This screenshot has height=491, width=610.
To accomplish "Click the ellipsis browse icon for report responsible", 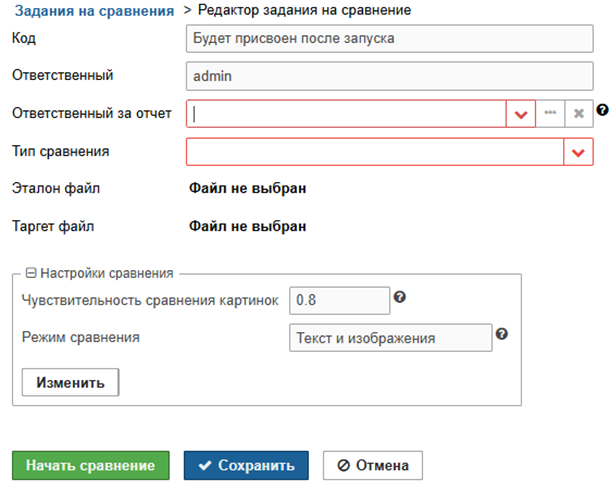I will tap(550, 114).
